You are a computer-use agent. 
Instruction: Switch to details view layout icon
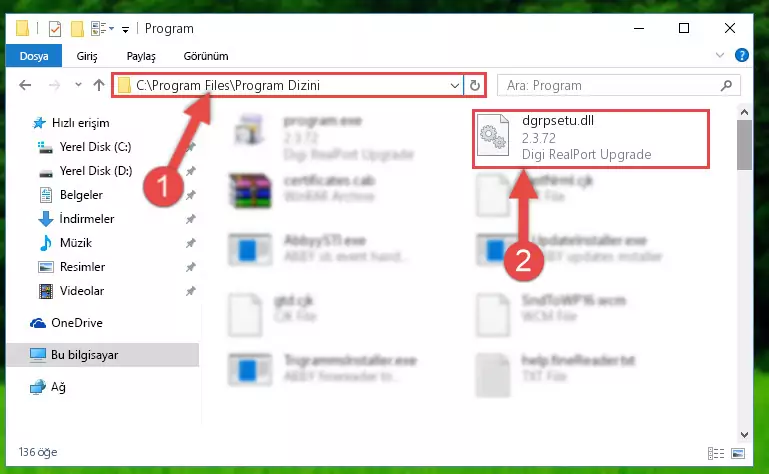point(716,453)
